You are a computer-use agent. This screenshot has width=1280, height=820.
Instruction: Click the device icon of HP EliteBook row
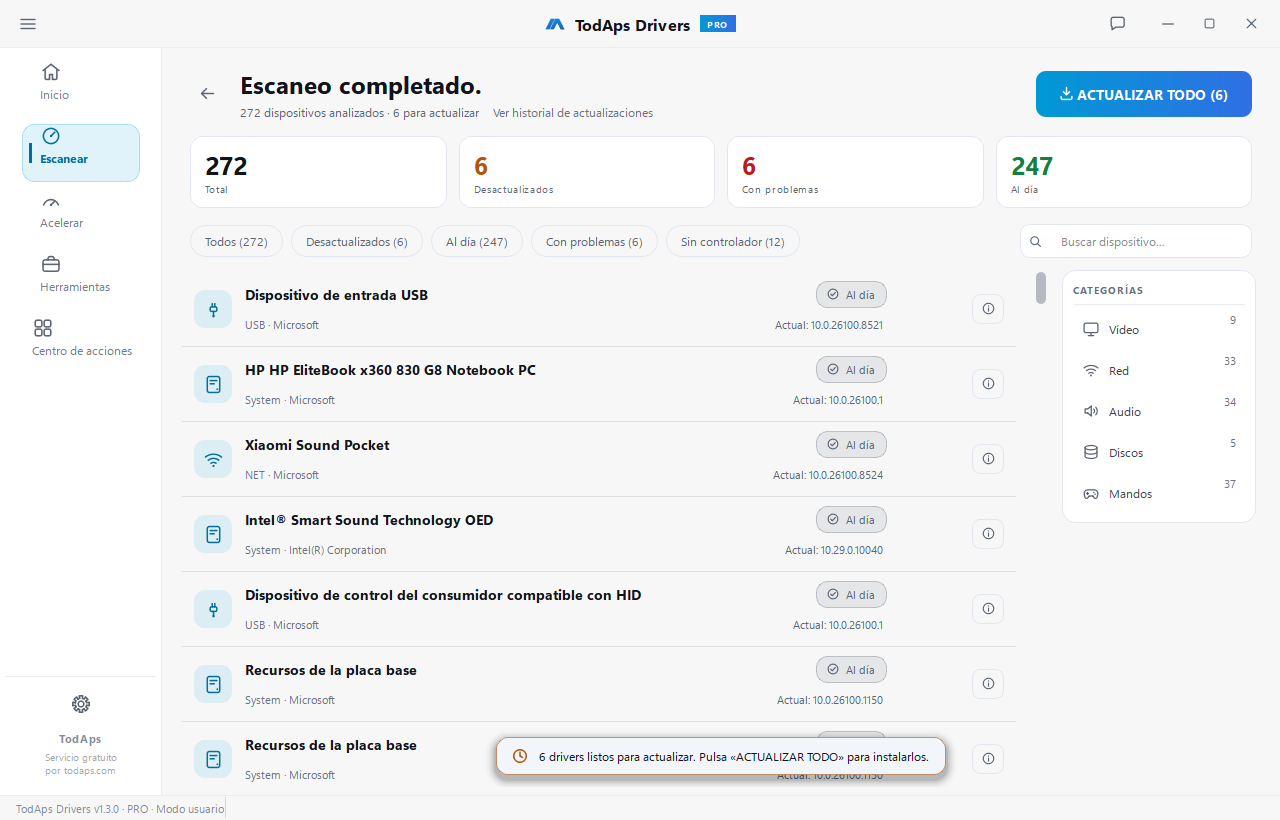(213, 385)
